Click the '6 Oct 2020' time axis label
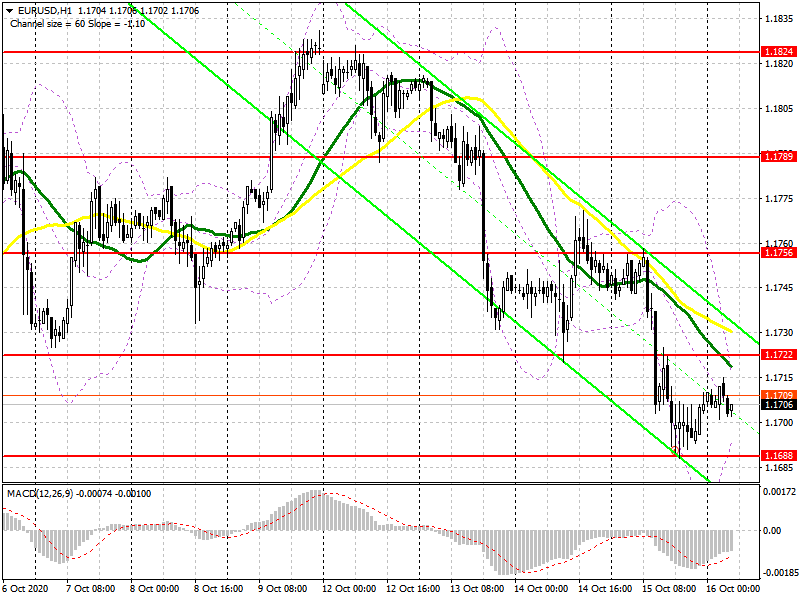Screen dimensions: 800x600 pyautogui.click(x=26, y=589)
